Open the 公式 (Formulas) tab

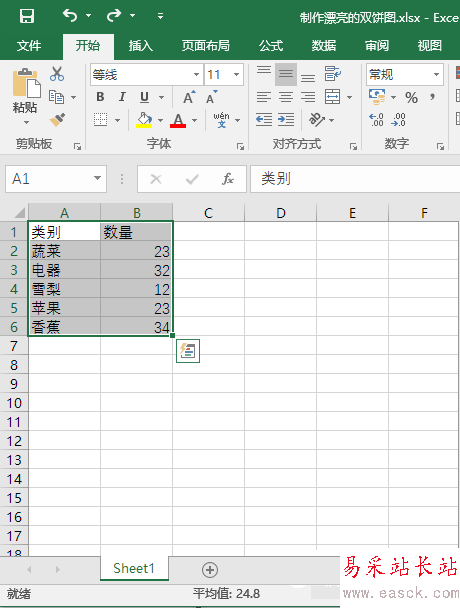click(271, 46)
